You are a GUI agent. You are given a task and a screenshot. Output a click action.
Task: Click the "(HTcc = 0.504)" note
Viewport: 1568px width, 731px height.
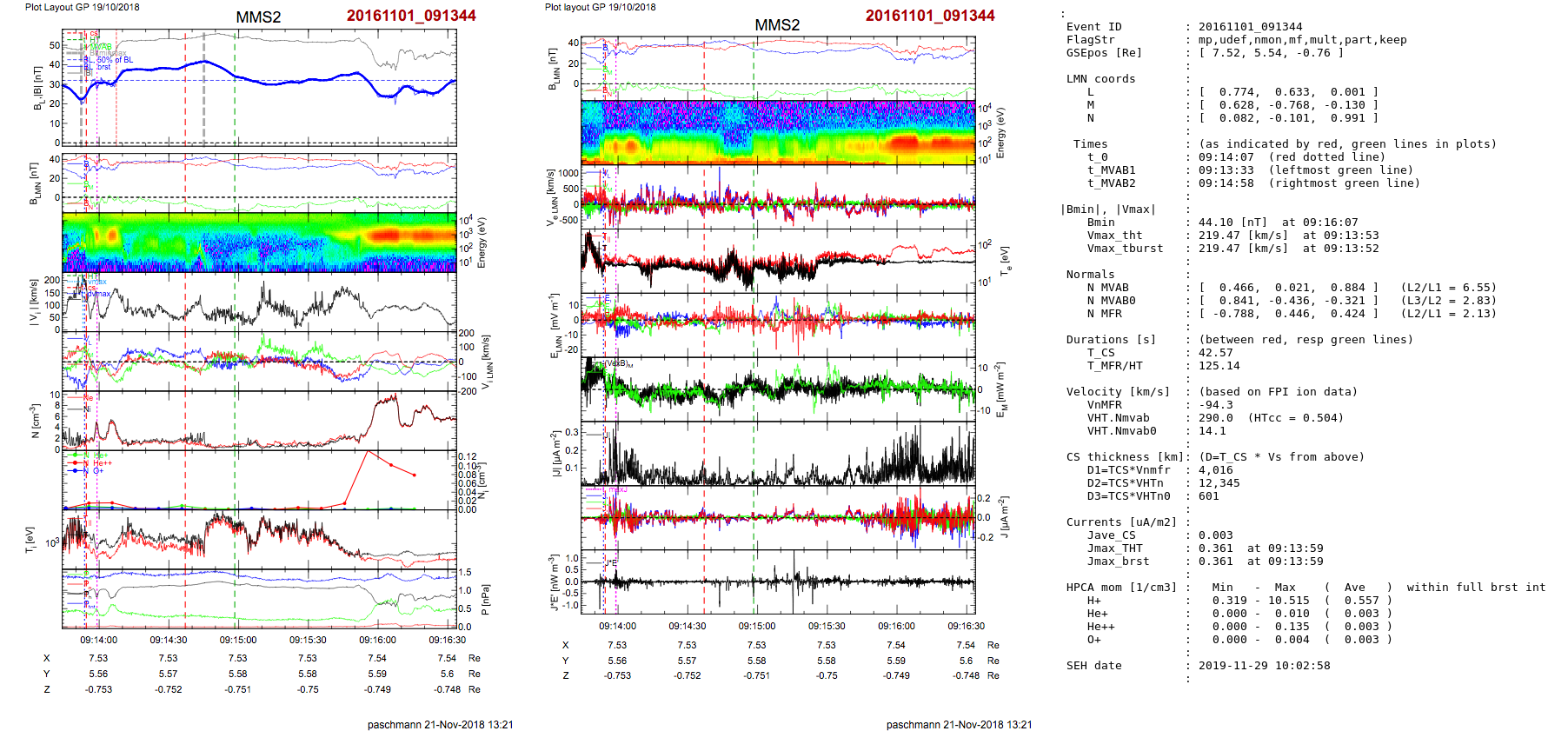pos(1296,418)
